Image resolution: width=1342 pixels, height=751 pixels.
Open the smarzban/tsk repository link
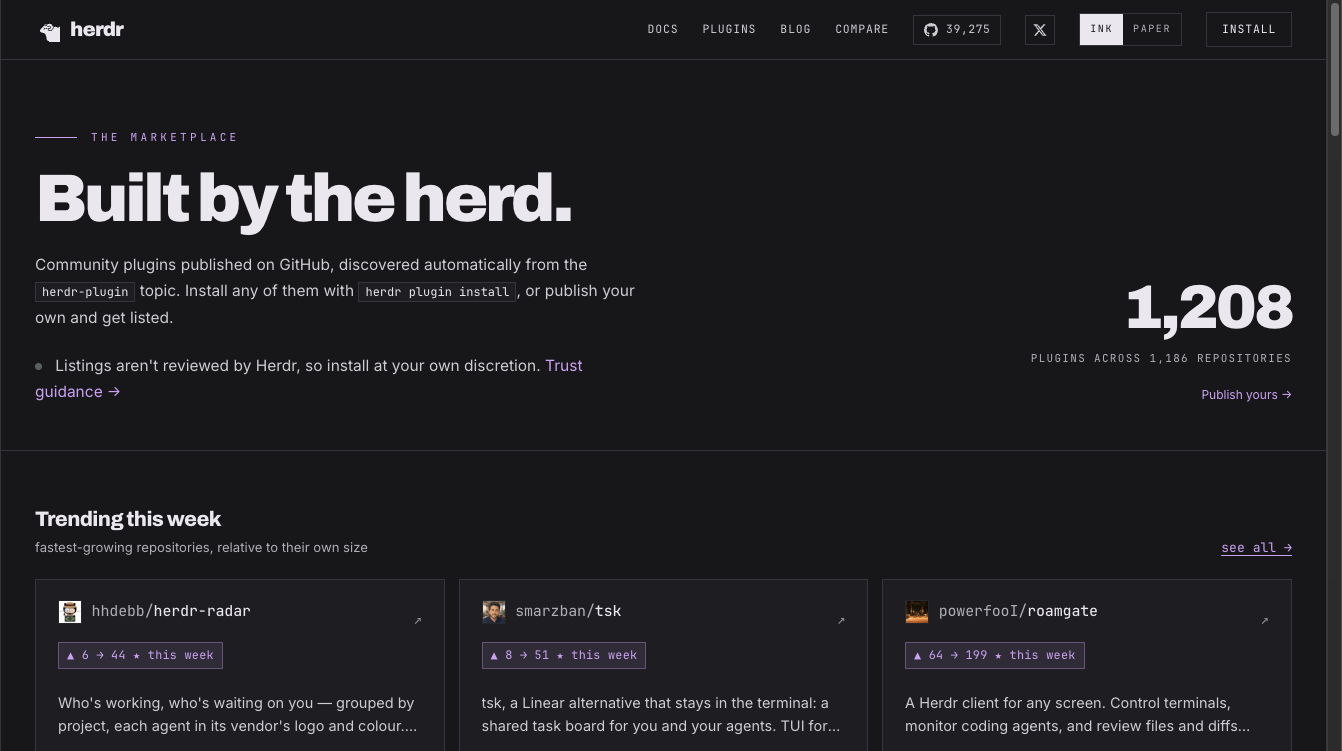[568, 611]
